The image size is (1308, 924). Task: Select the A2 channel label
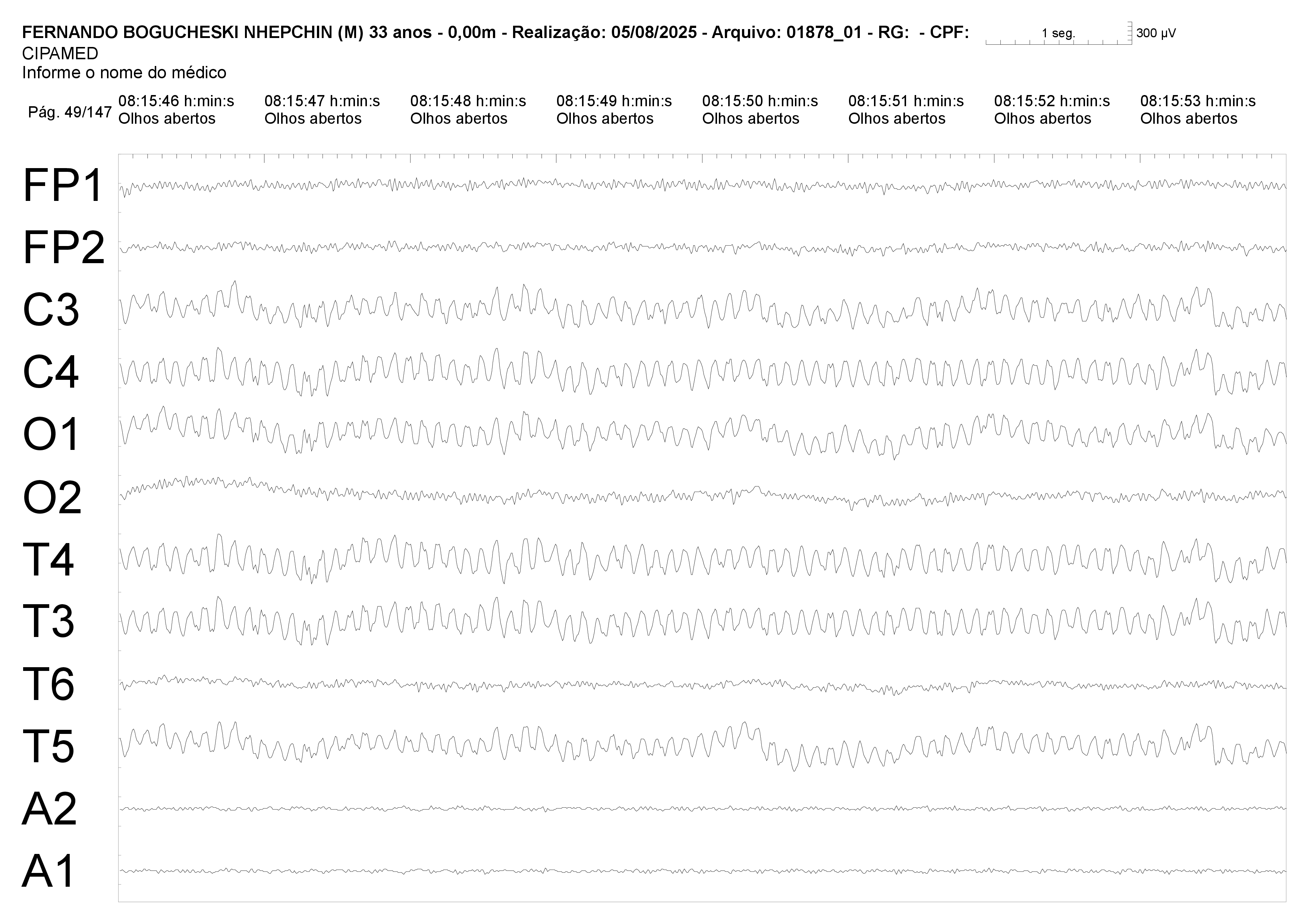coord(50,808)
